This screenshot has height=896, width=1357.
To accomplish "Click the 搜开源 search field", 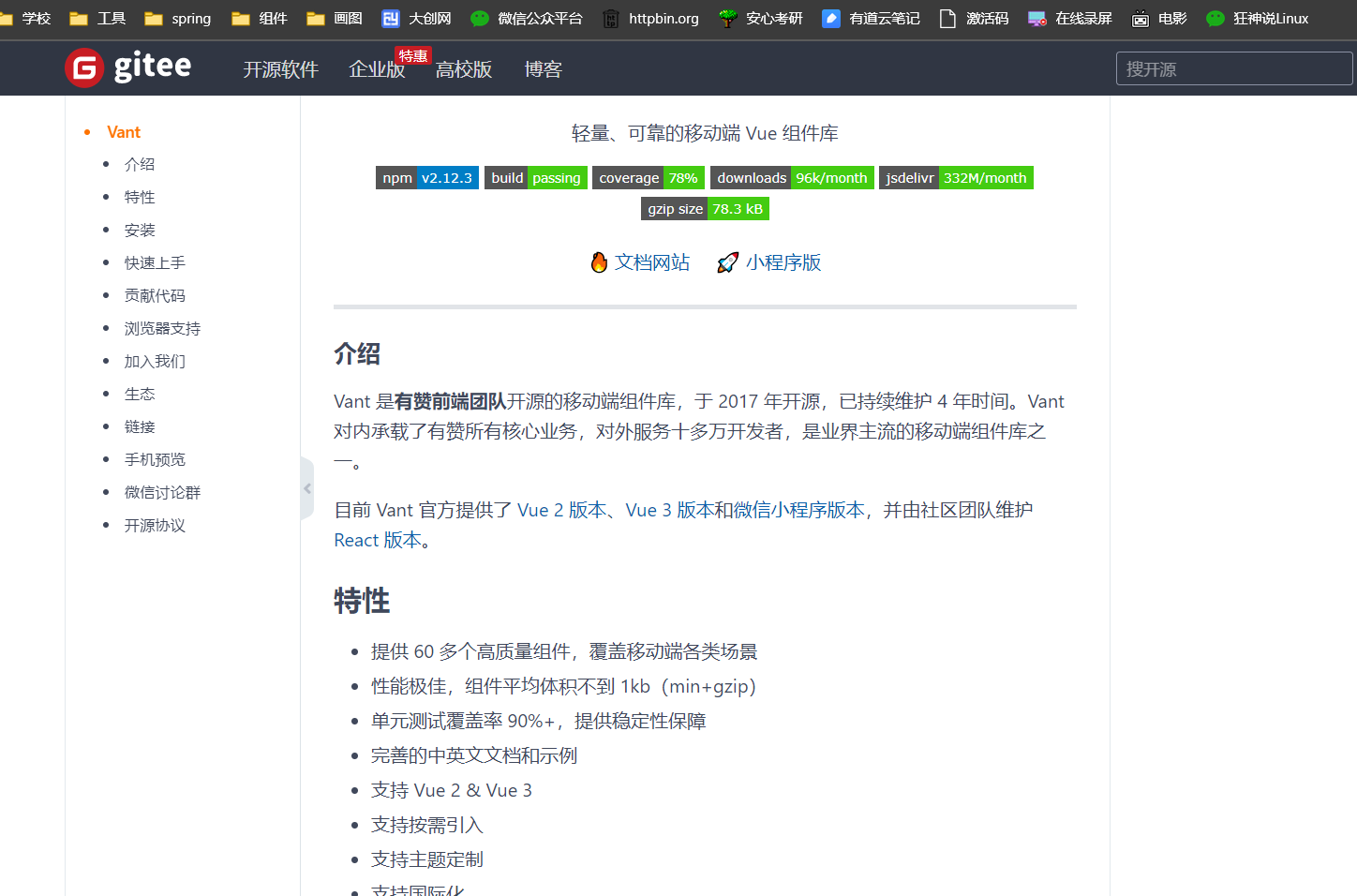I will (1234, 68).
